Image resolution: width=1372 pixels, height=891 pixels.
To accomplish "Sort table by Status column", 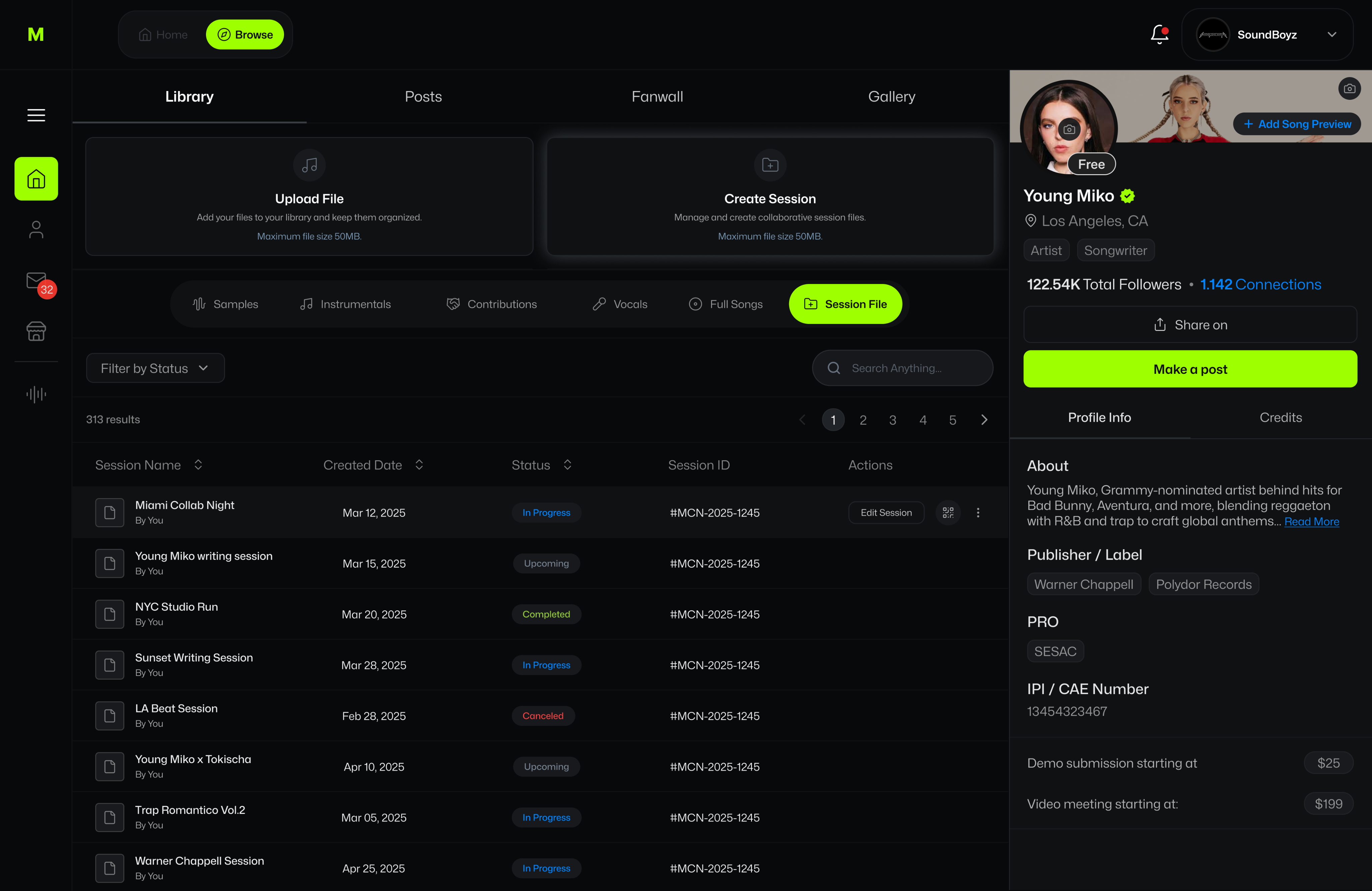I will tap(567, 465).
